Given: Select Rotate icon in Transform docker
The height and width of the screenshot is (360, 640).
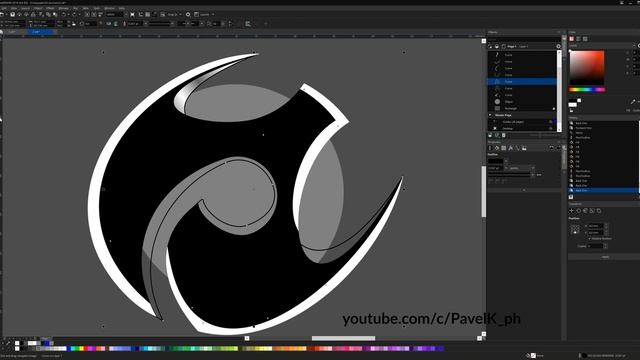Looking at the screenshot, I should pyautogui.click(x=578, y=211).
